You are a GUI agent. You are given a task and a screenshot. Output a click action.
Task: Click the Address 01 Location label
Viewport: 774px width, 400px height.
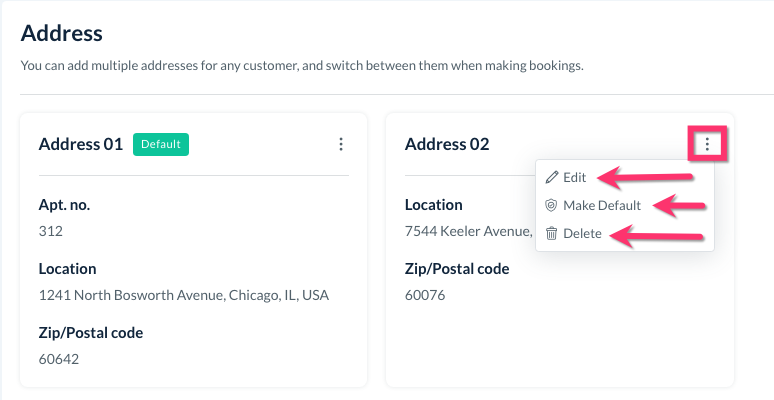pyautogui.click(x=67, y=269)
